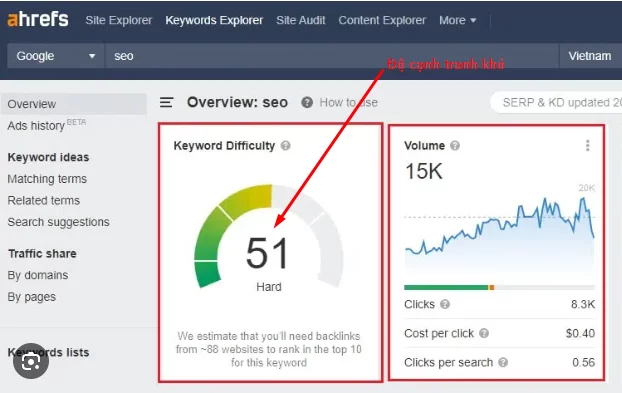This screenshot has height=393, width=622.
Task: Click the backlinks estimate text
Action: 269,349
